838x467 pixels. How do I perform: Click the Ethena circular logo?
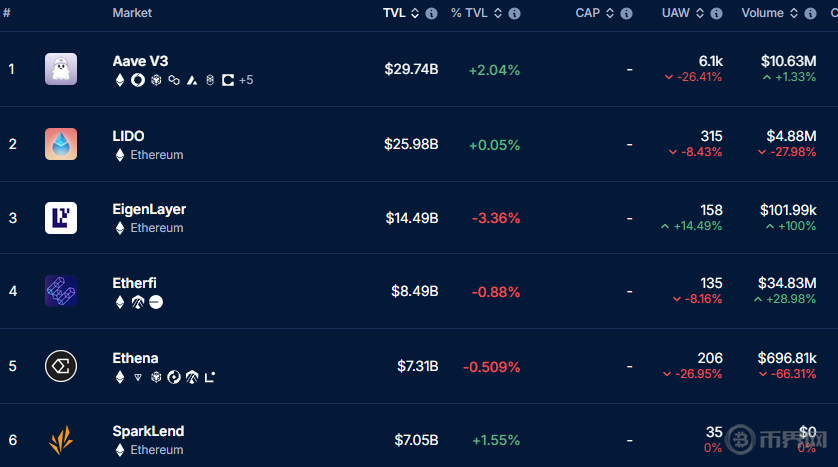click(x=61, y=366)
